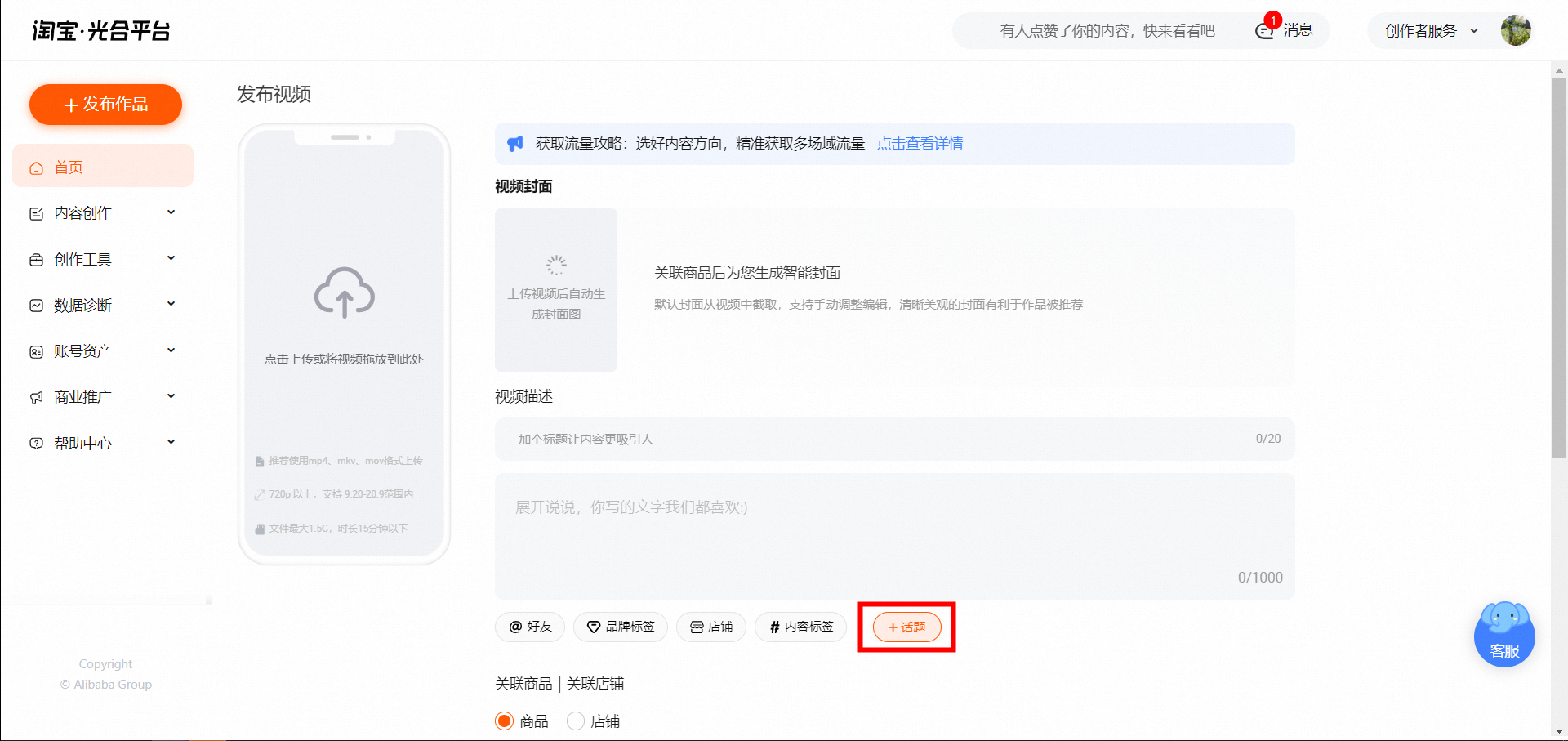
Task: Open the 商业推广 menu item
Action: tap(103, 396)
